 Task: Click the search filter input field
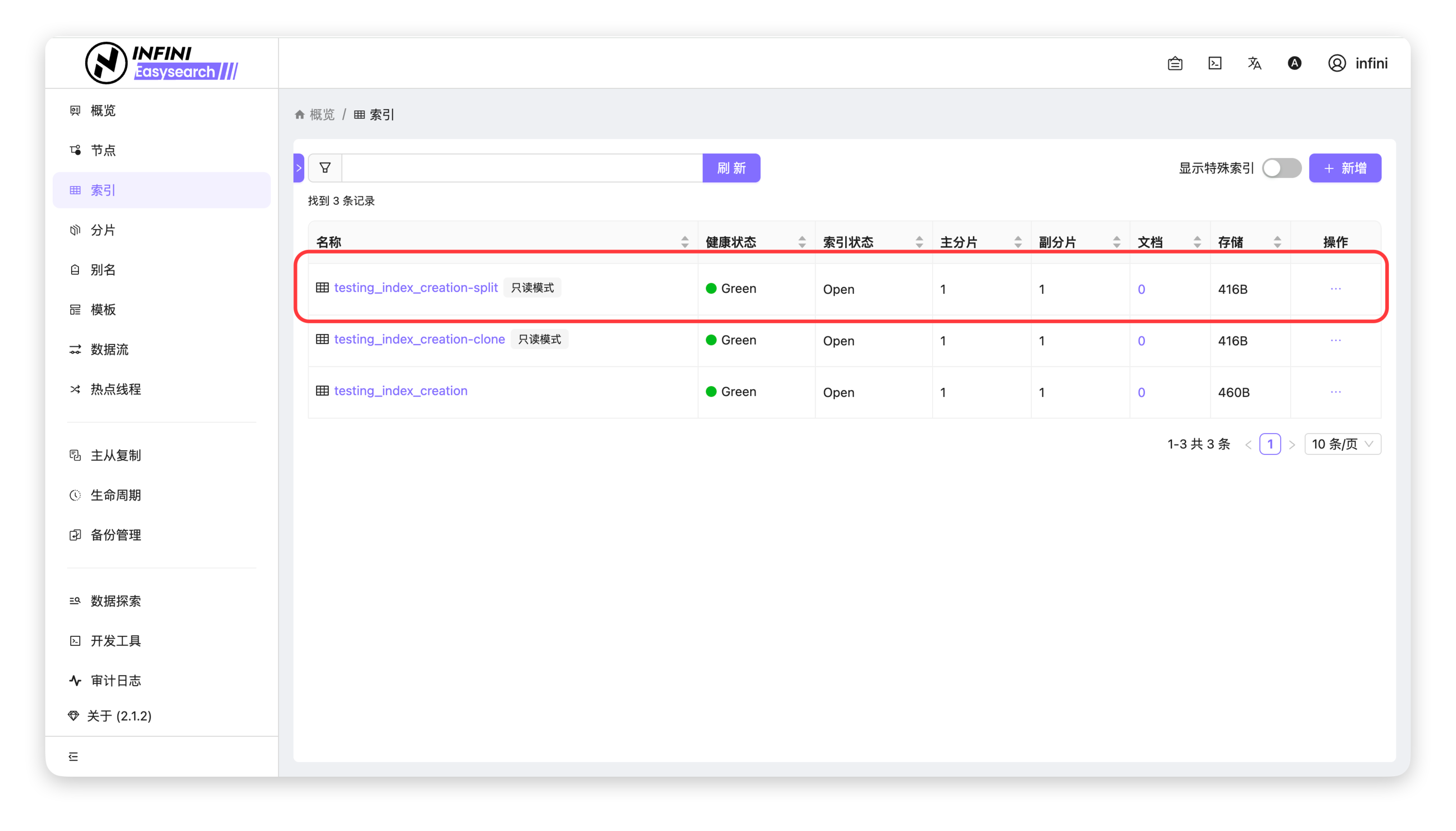[x=522, y=168]
